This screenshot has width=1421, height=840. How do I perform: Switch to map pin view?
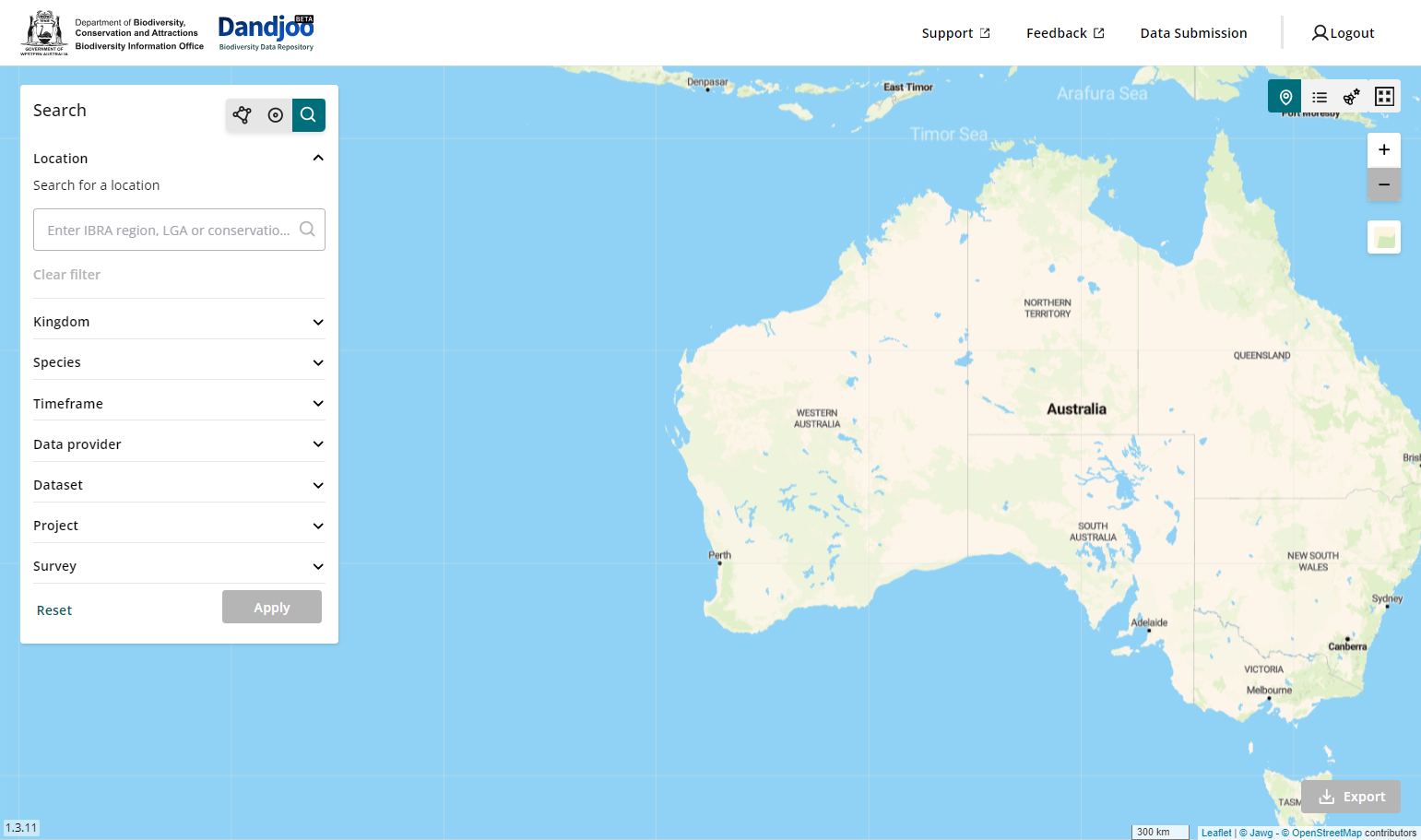click(1285, 97)
